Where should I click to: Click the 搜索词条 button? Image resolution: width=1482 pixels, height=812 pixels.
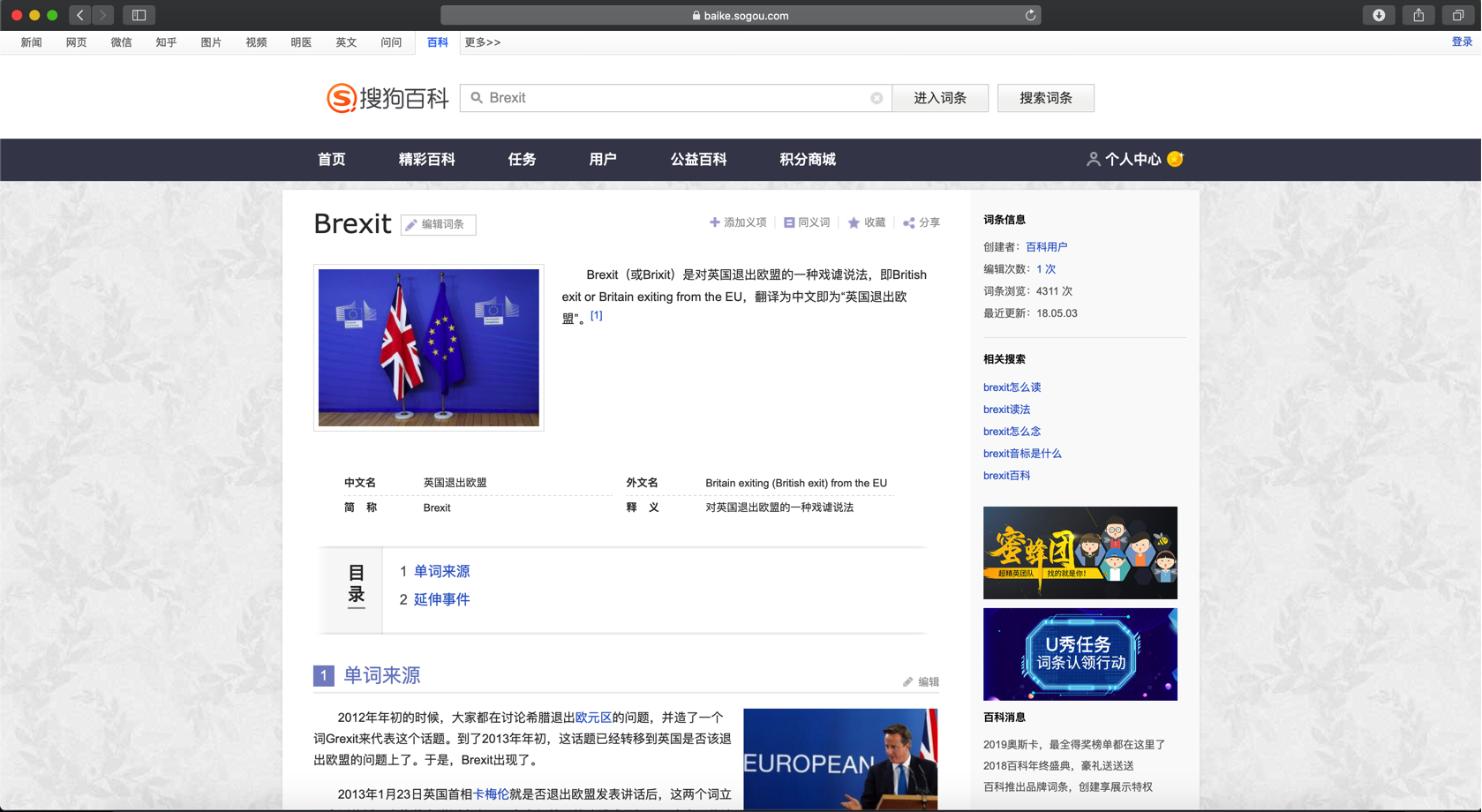click(1046, 98)
